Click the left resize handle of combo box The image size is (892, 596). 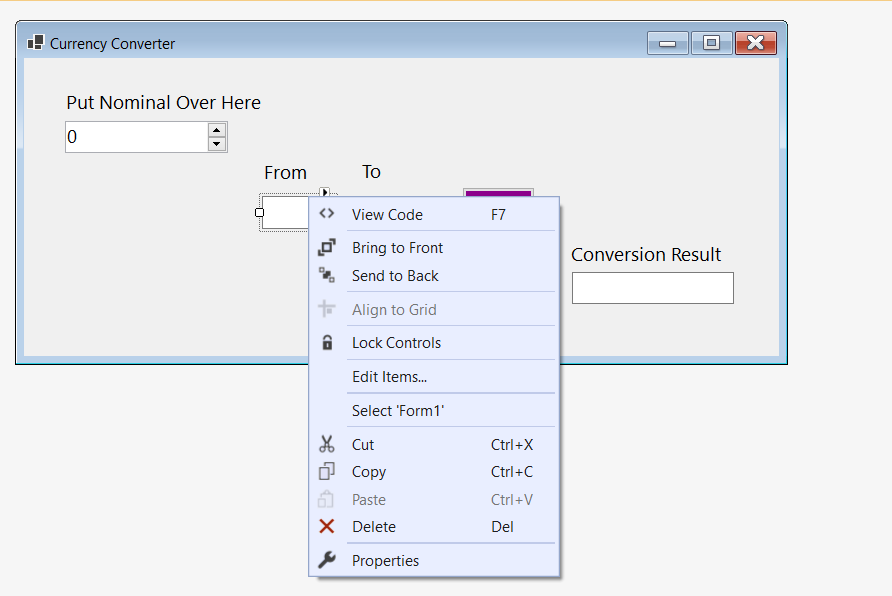pos(259,213)
